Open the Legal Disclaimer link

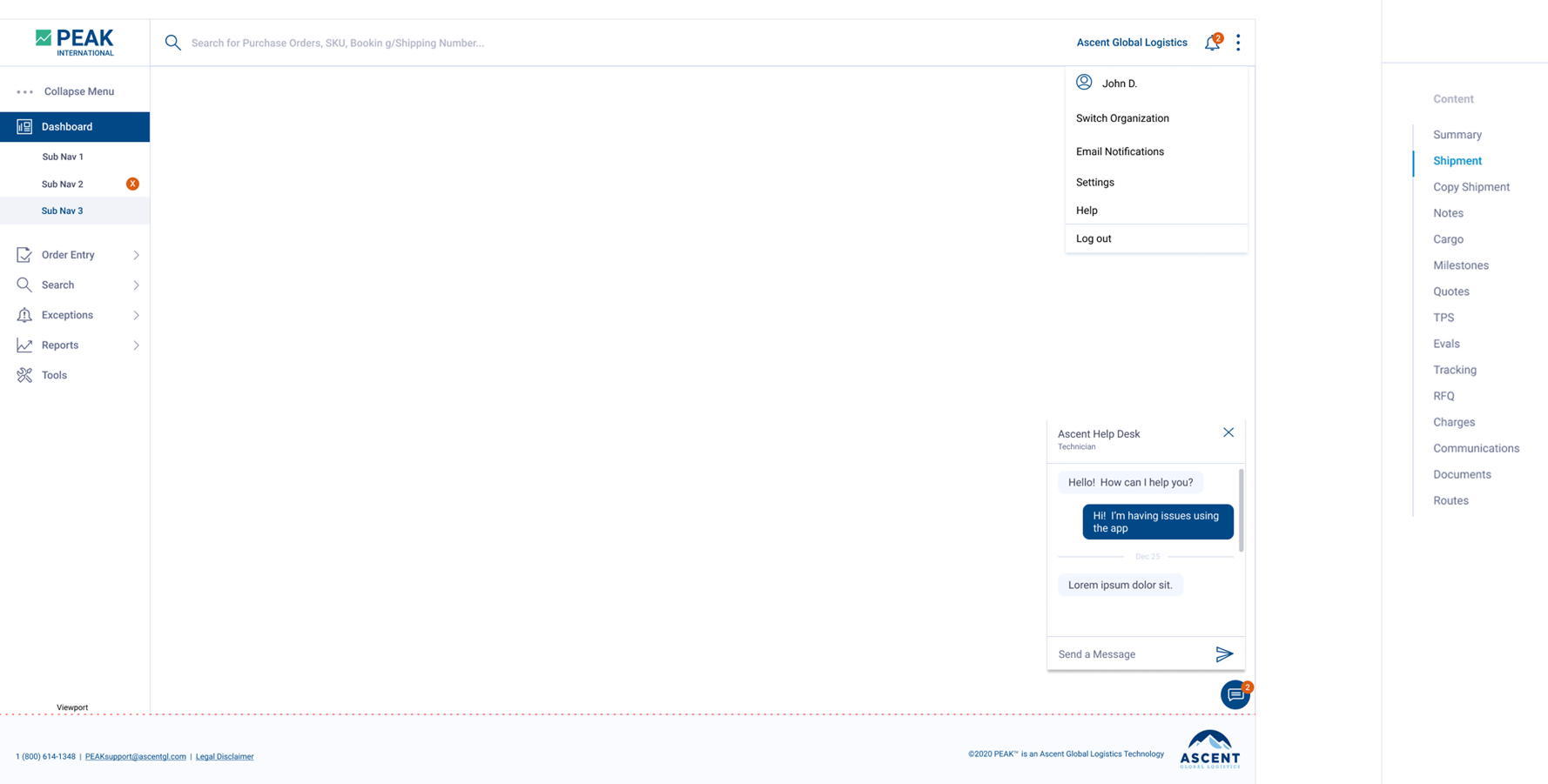pos(225,756)
